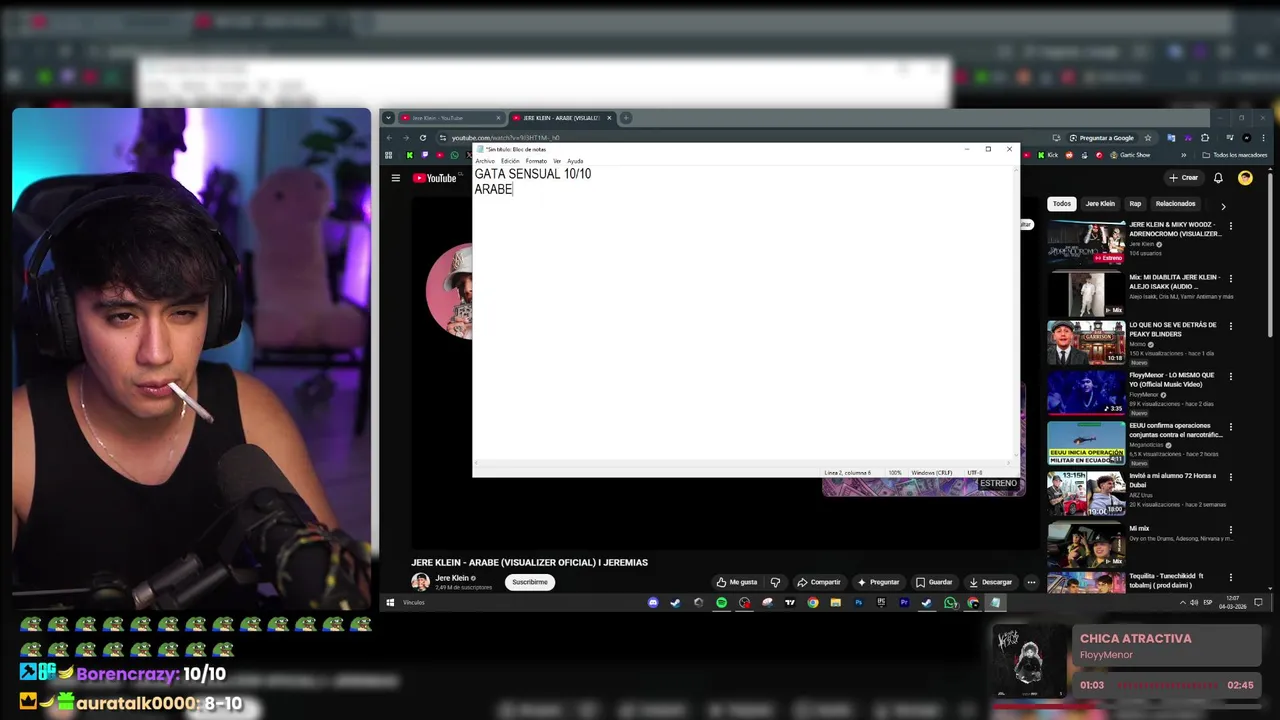Open Notepad Archivo menu
Screen dimensions: 1280x720
pyautogui.click(x=485, y=161)
